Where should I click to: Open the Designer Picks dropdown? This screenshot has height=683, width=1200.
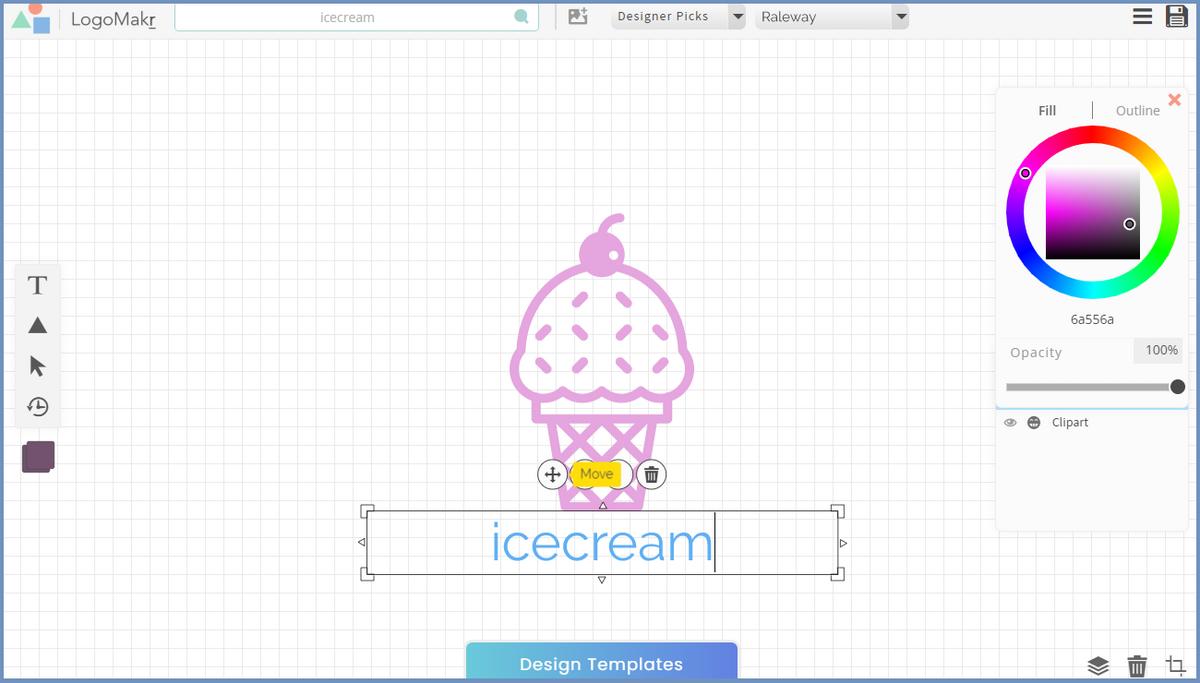click(678, 17)
